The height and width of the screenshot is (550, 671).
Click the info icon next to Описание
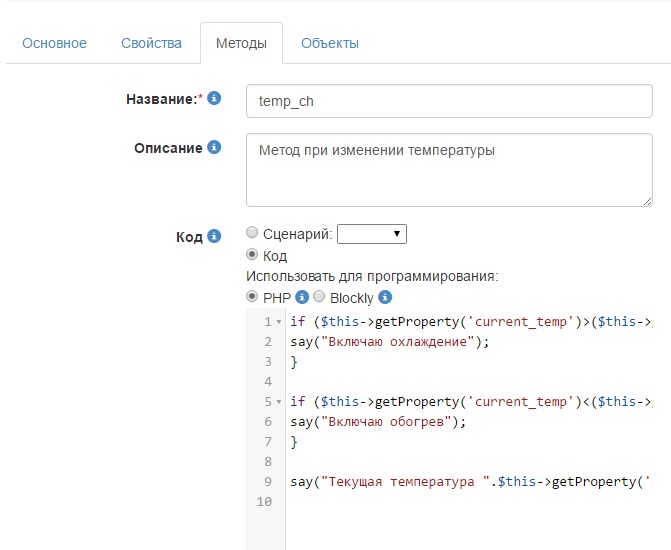[212, 148]
